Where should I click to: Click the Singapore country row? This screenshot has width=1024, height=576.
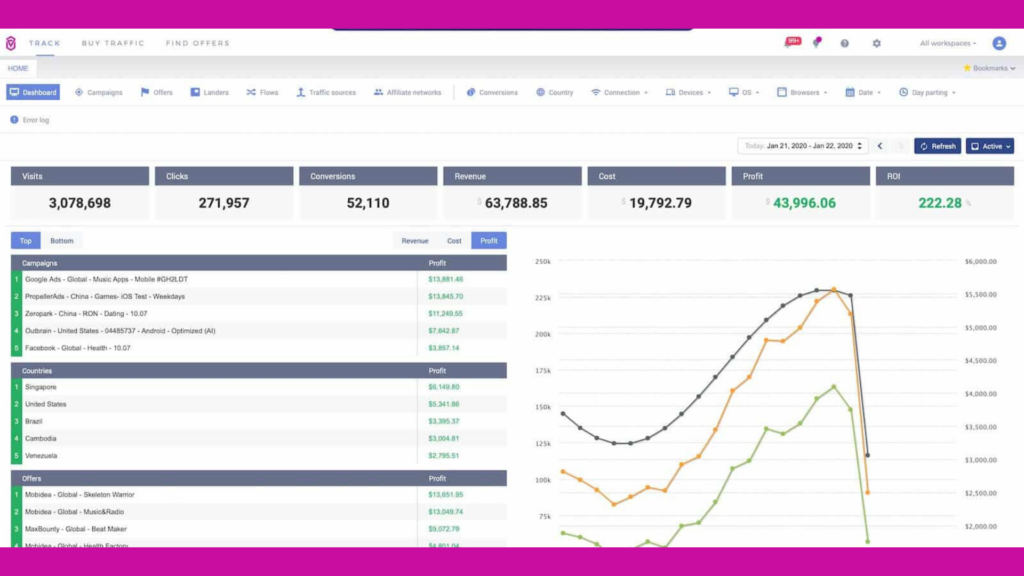click(x=259, y=387)
